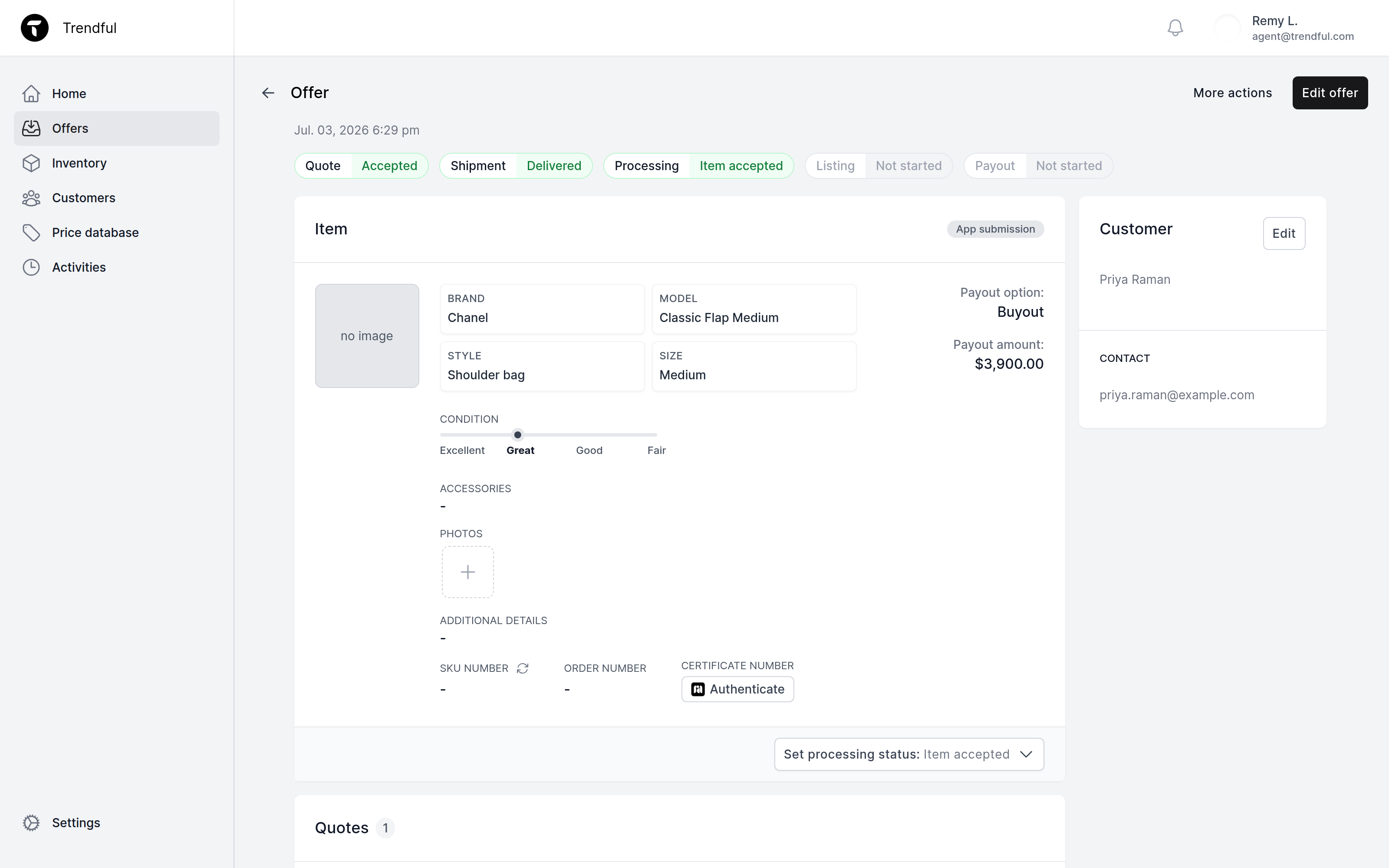Screen dimensions: 1389x868
Task: Expand the Set processing status dropdown
Action: (x=908, y=754)
